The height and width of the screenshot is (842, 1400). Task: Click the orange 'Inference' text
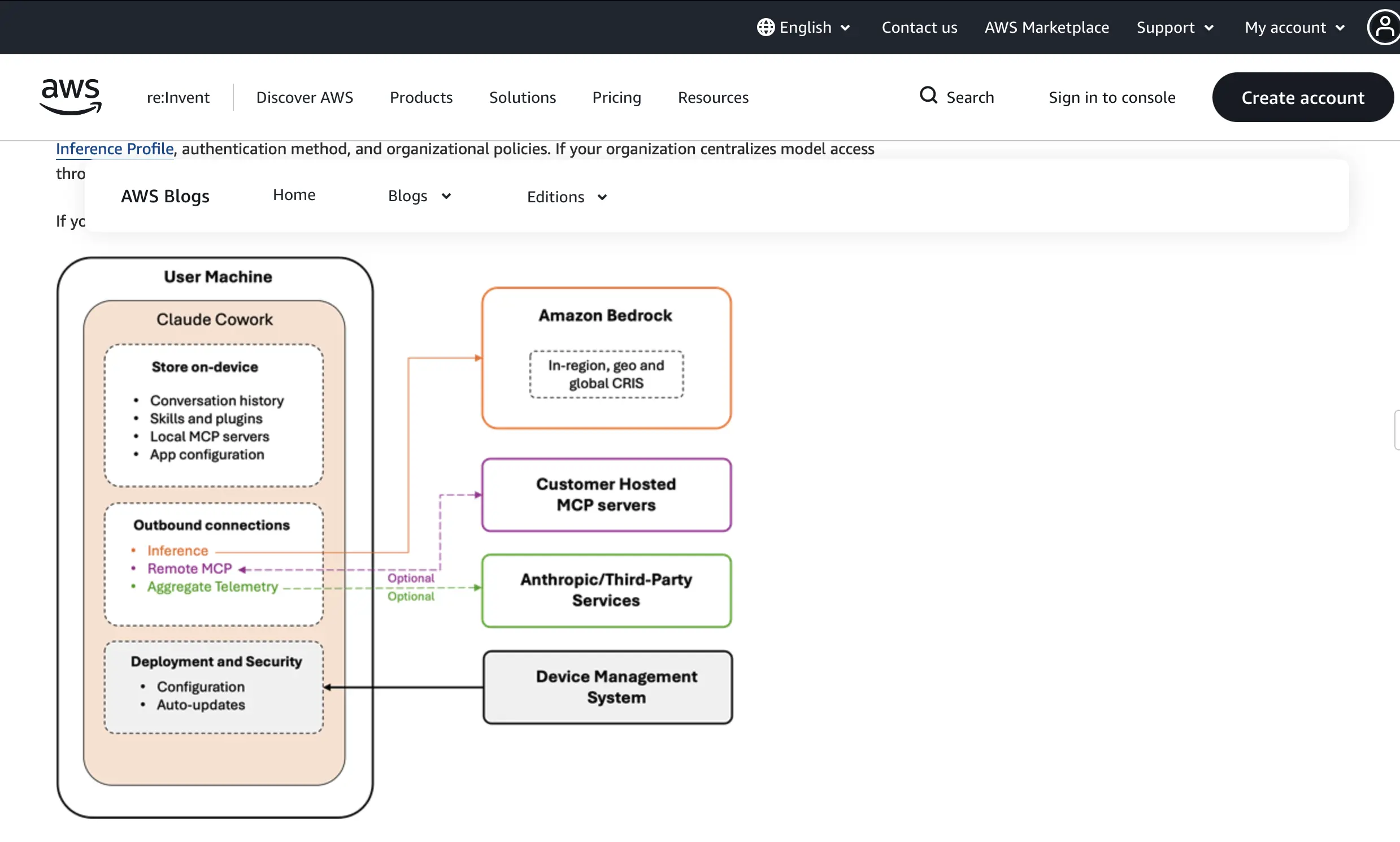177,551
